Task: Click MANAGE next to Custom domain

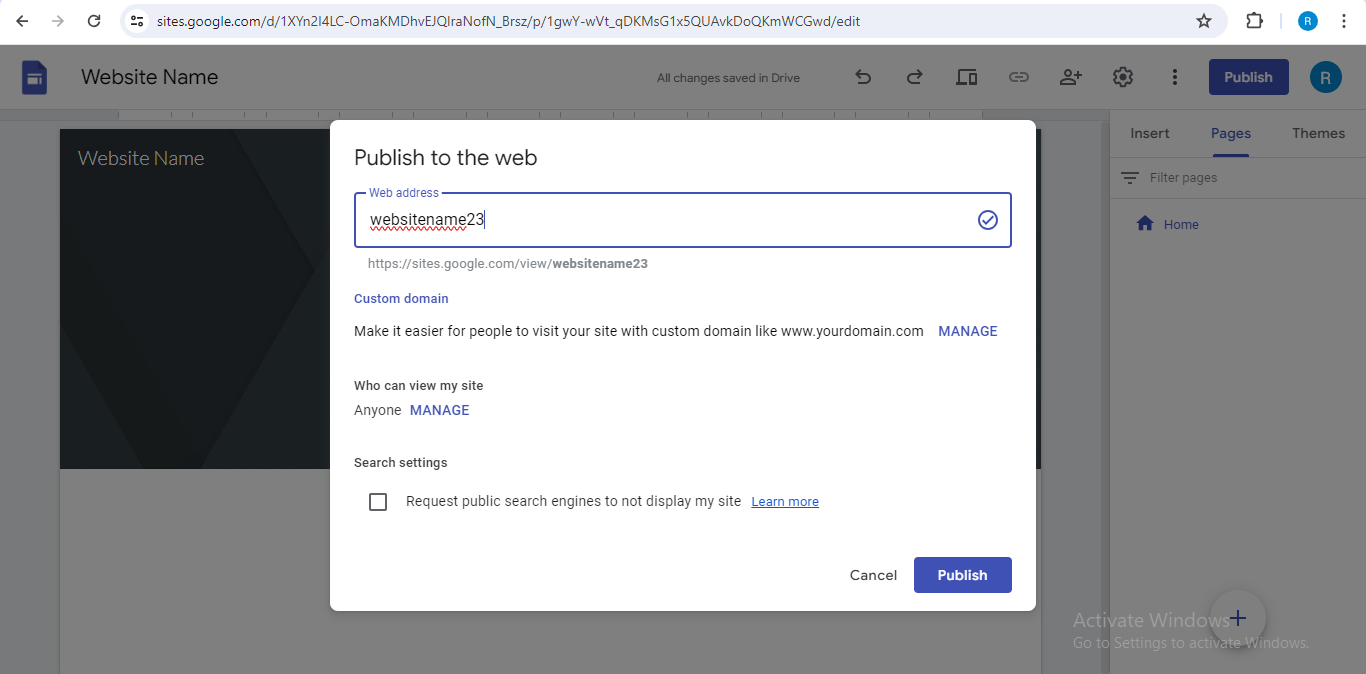Action: tap(968, 331)
